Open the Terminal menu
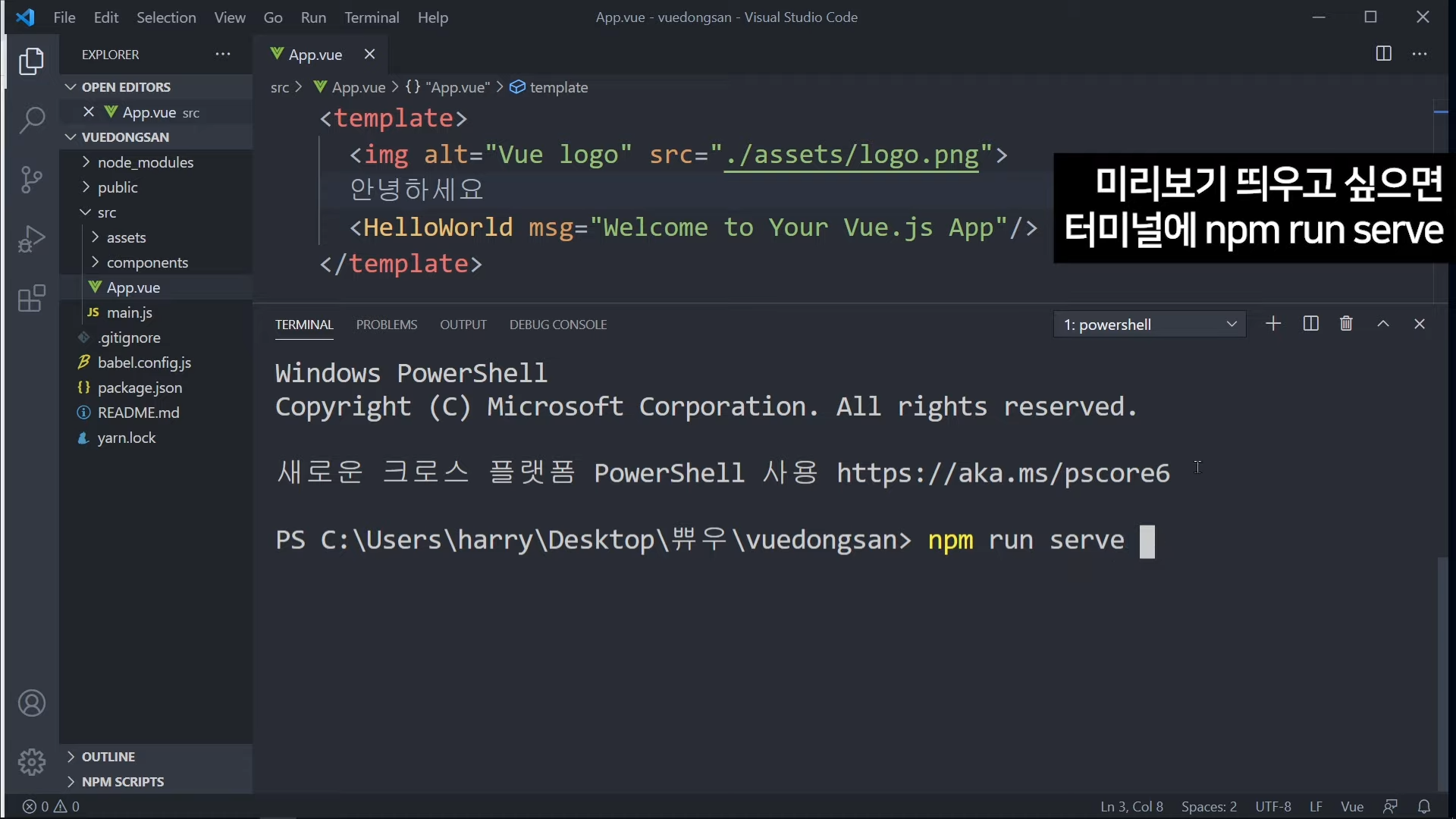Screen dimensions: 1456x819 [372, 17]
